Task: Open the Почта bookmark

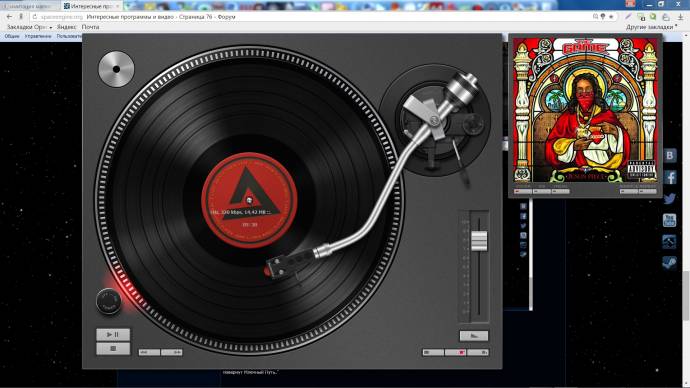Action: click(90, 27)
